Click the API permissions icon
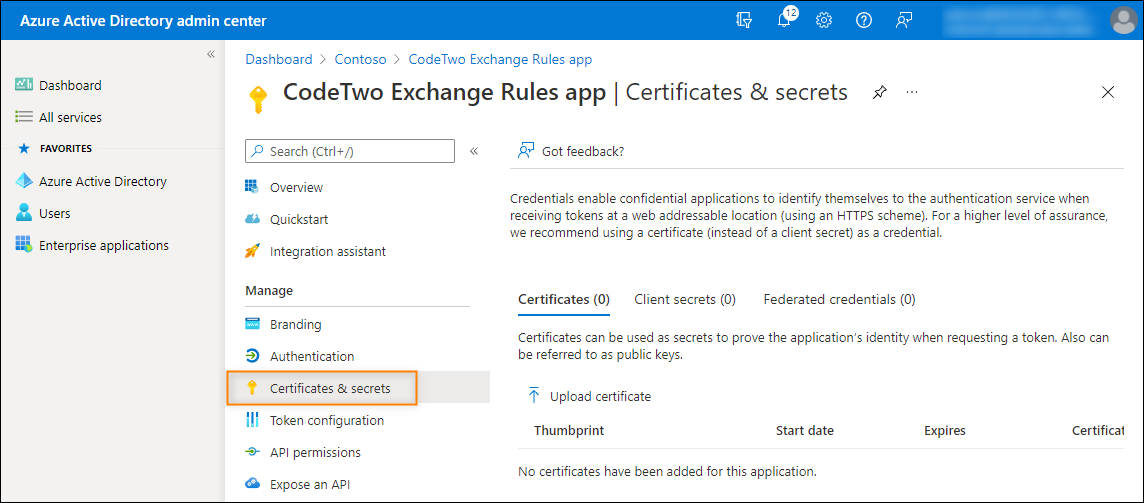The image size is (1144, 503). coord(252,453)
